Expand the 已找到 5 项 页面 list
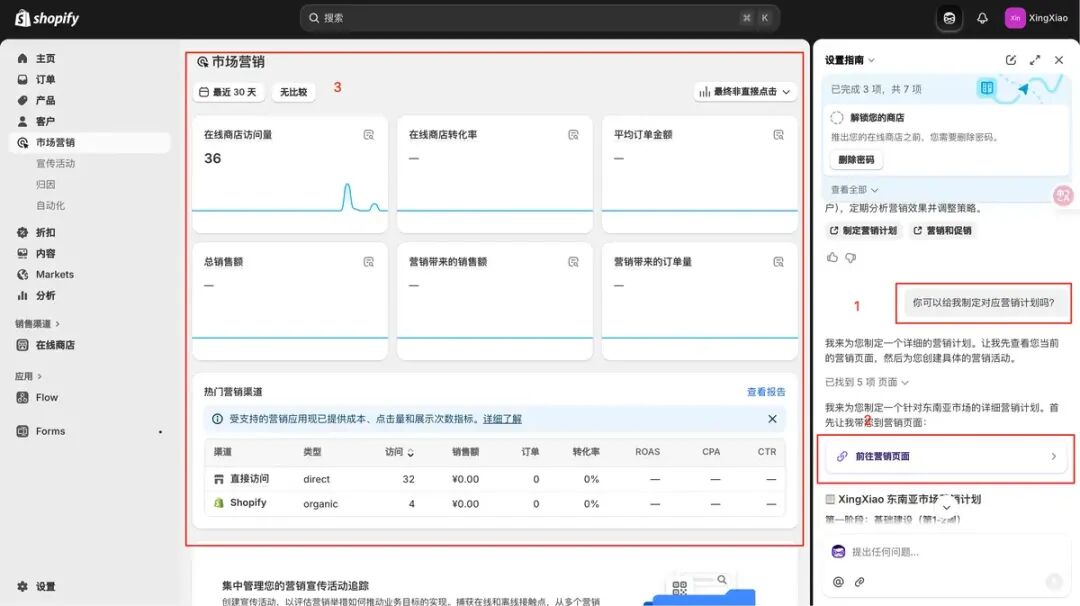This screenshot has width=1080, height=606. pyautogui.click(x=867, y=382)
